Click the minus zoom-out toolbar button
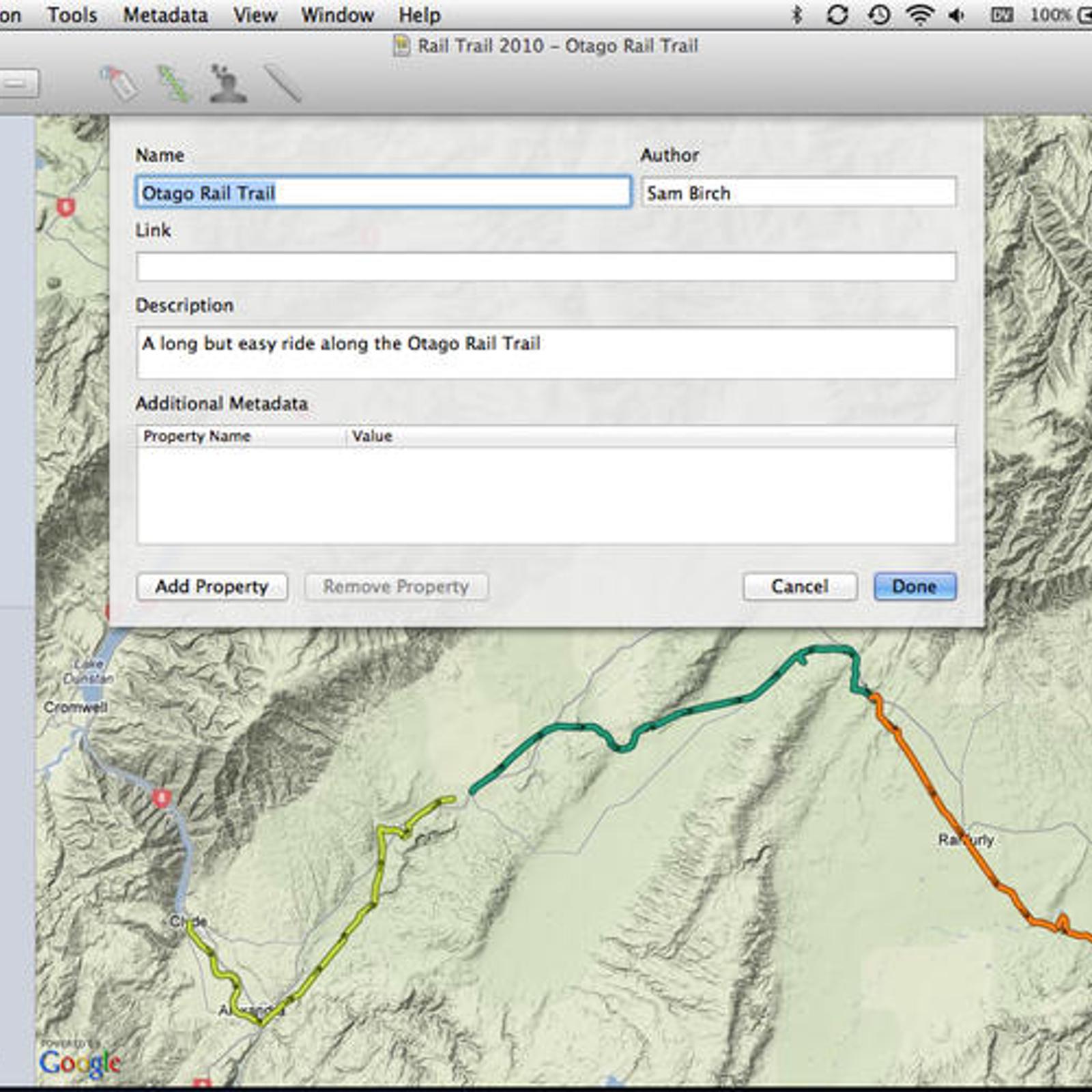 [x=17, y=84]
